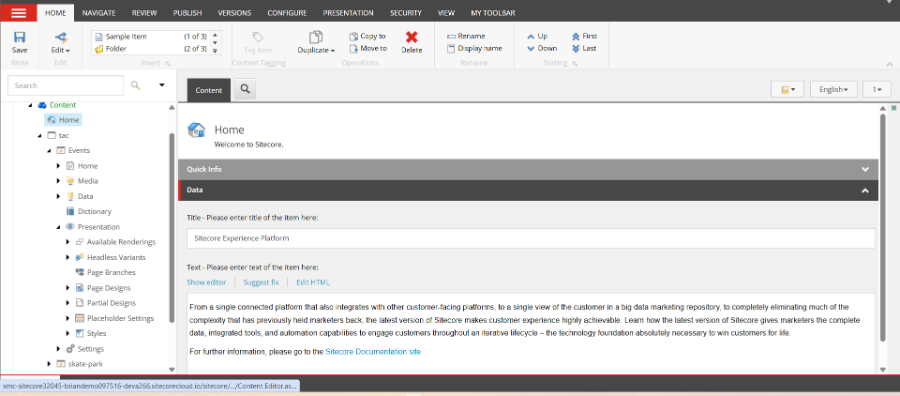Expand the Media tree node
This screenshot has height=396, width=900.
(x=59, y=181)
